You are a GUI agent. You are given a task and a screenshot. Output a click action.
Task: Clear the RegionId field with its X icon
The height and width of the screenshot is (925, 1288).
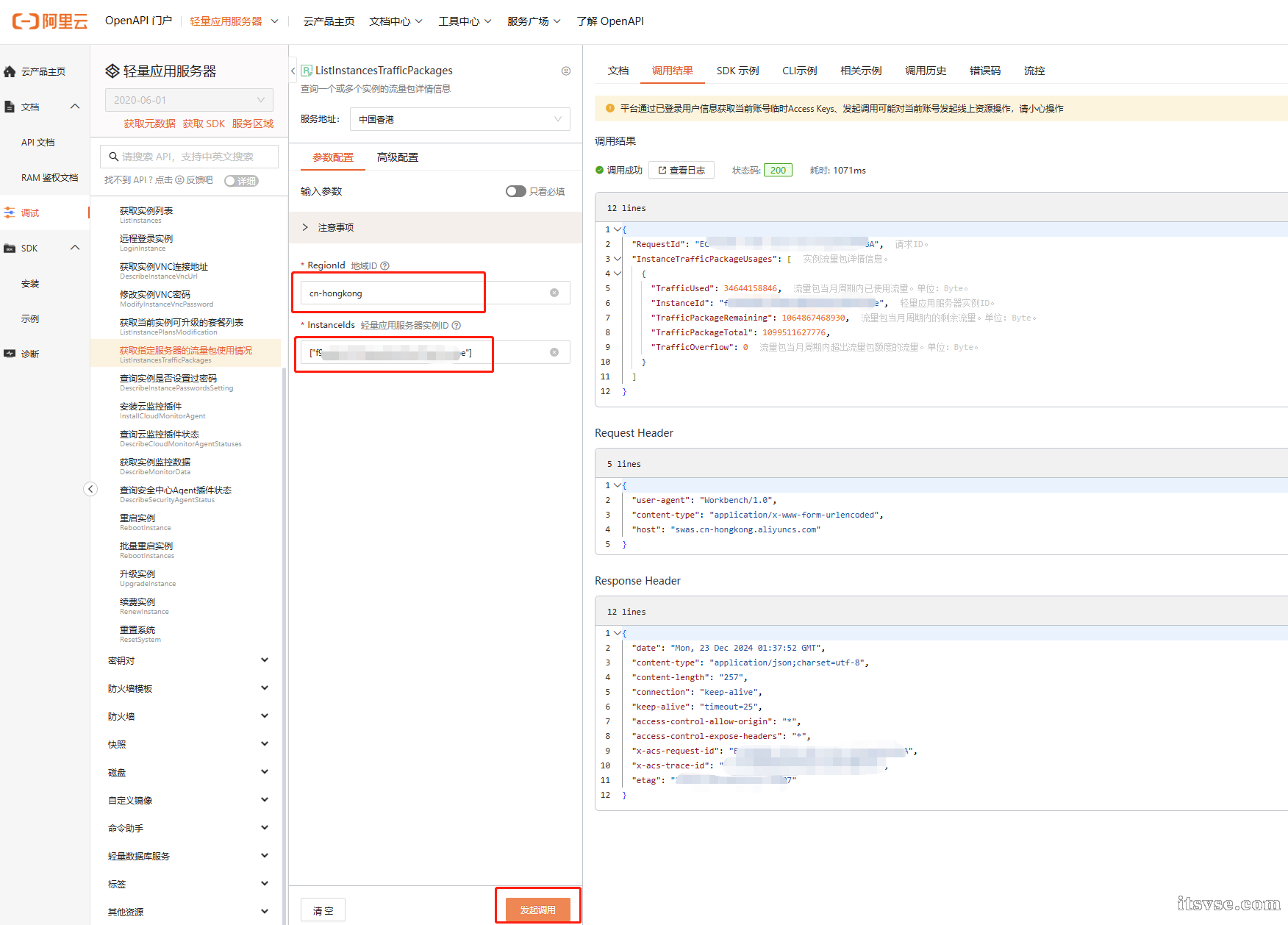pos(554,293)
